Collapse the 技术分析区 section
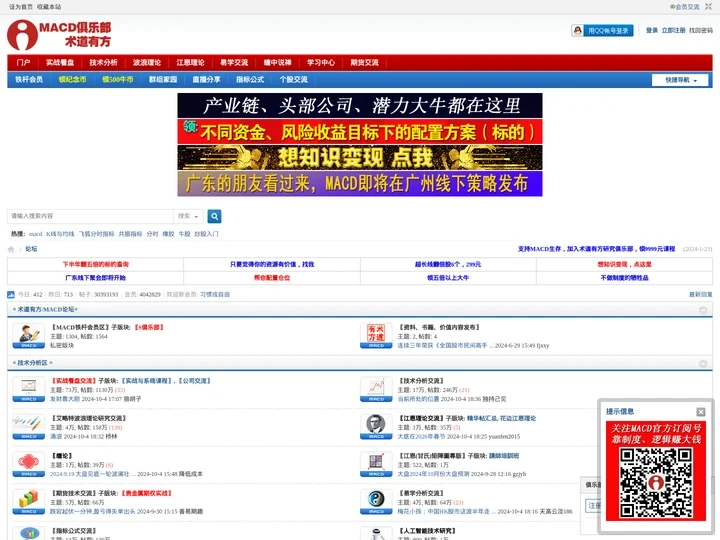 click(703, 363)
